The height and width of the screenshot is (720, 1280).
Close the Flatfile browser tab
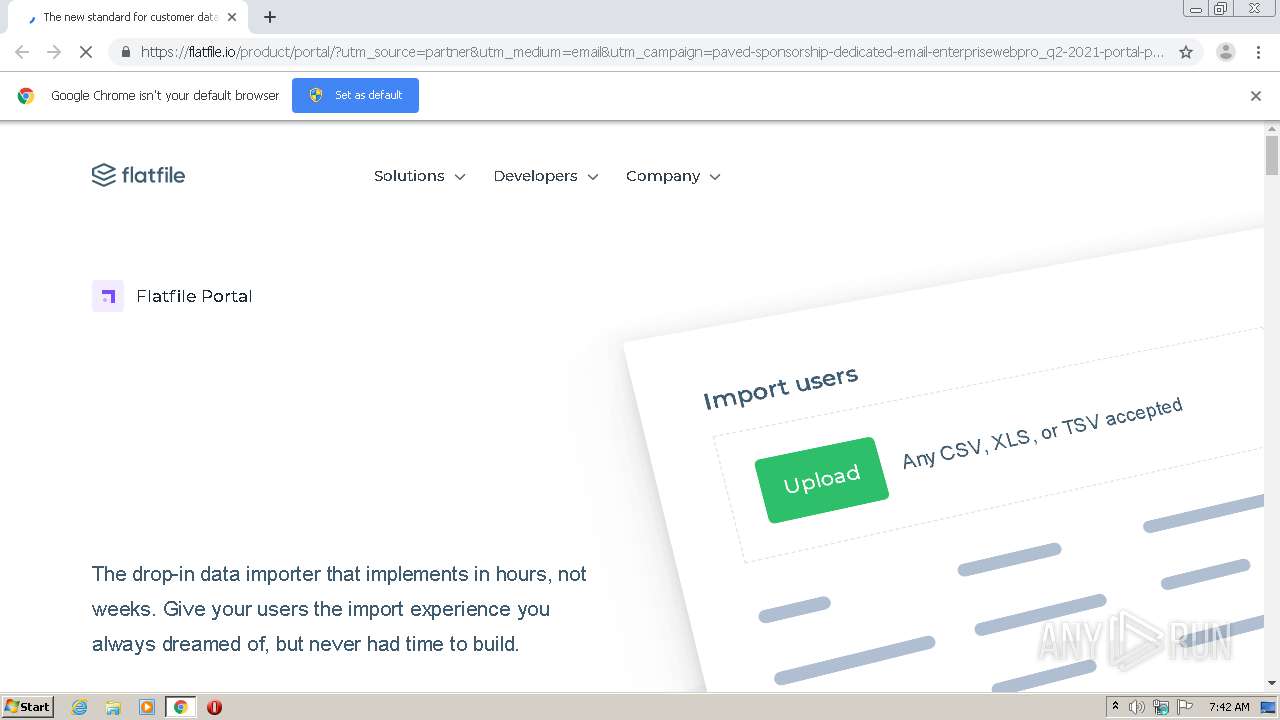tap(232, 17)
